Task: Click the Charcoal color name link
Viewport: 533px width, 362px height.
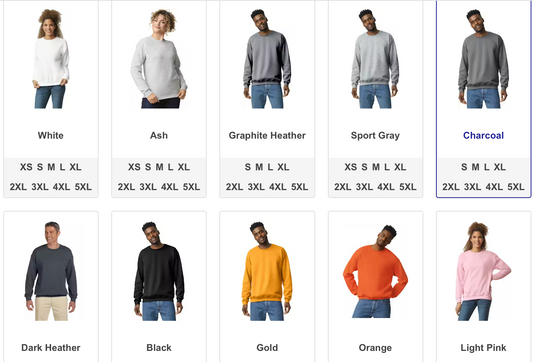Action: (x=483, y=135)
